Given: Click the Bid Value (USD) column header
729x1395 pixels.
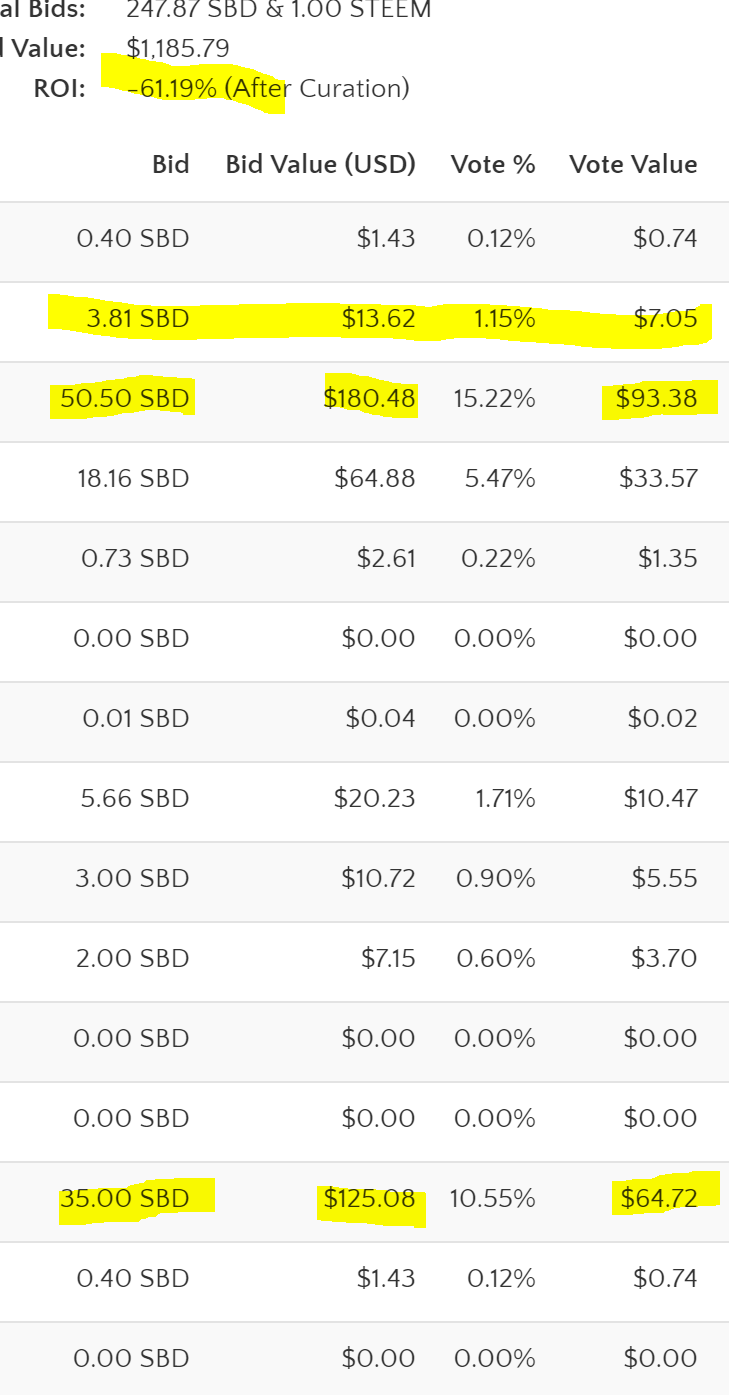Looking at the screenshot, I should click(x=320, y=164).
